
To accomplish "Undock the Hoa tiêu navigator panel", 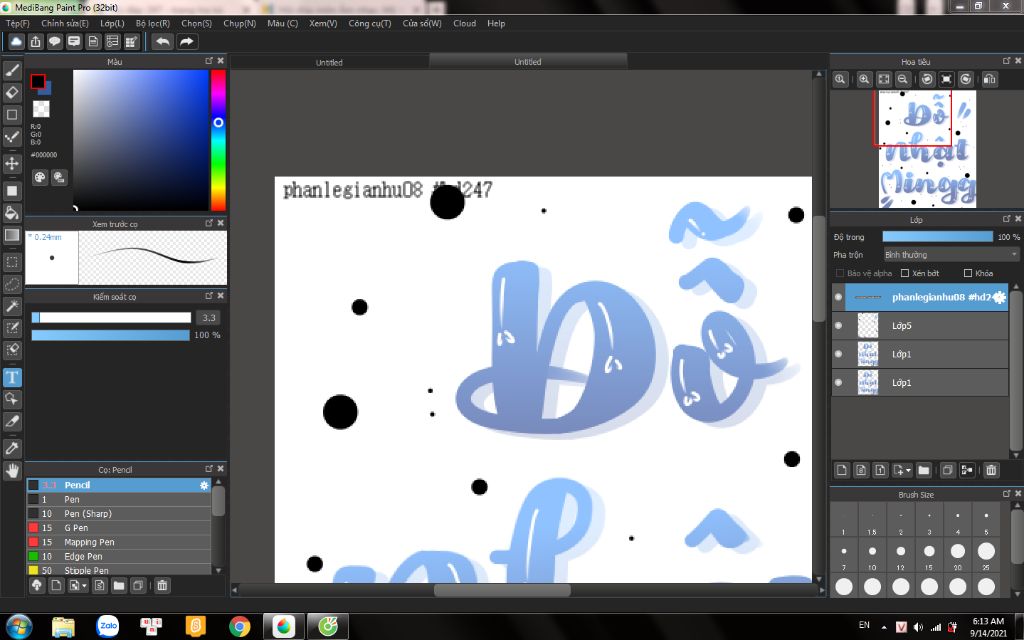I will 1006,61.
